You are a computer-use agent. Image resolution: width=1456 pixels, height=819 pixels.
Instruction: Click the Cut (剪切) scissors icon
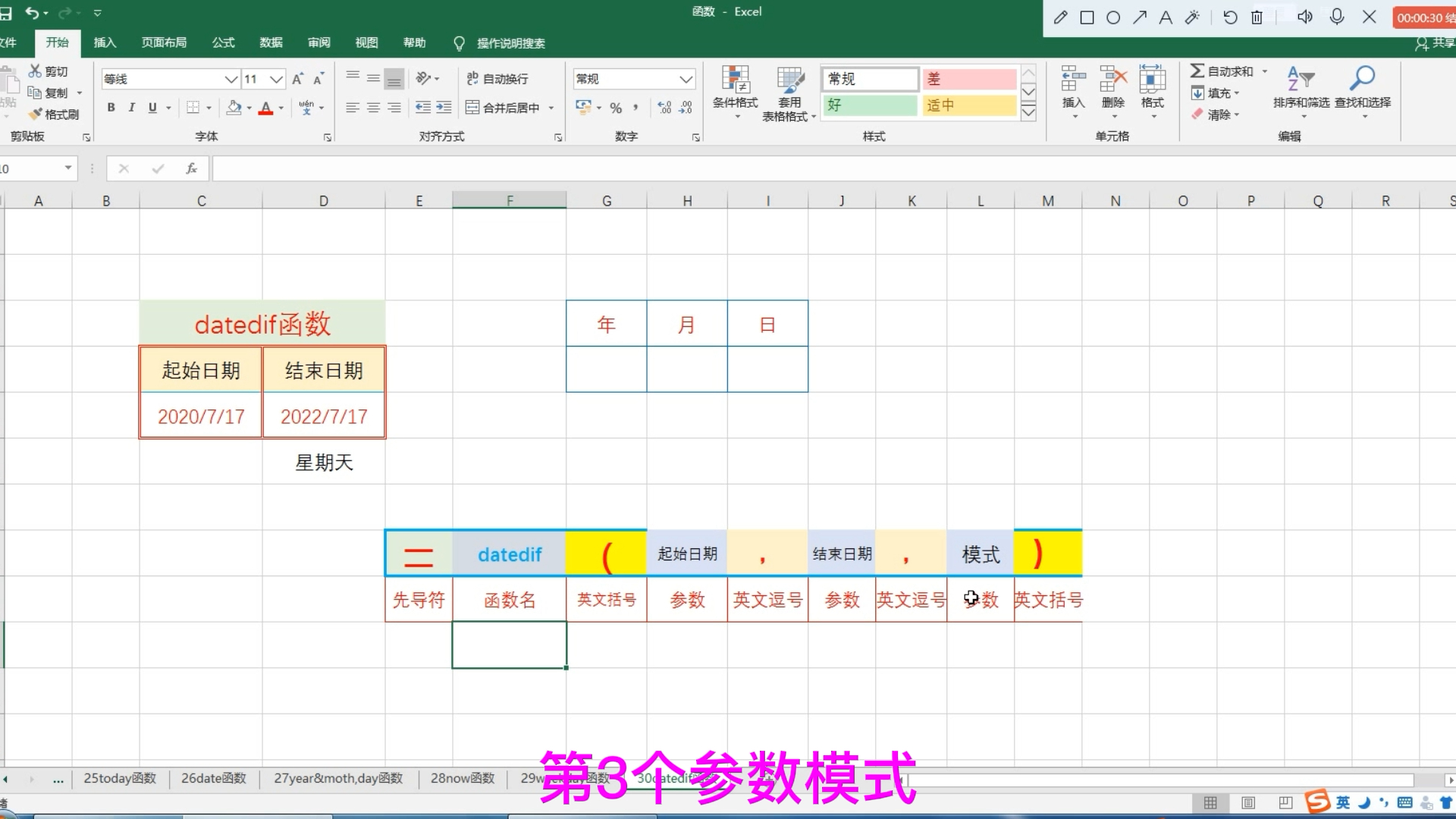(x=35, y=71)
